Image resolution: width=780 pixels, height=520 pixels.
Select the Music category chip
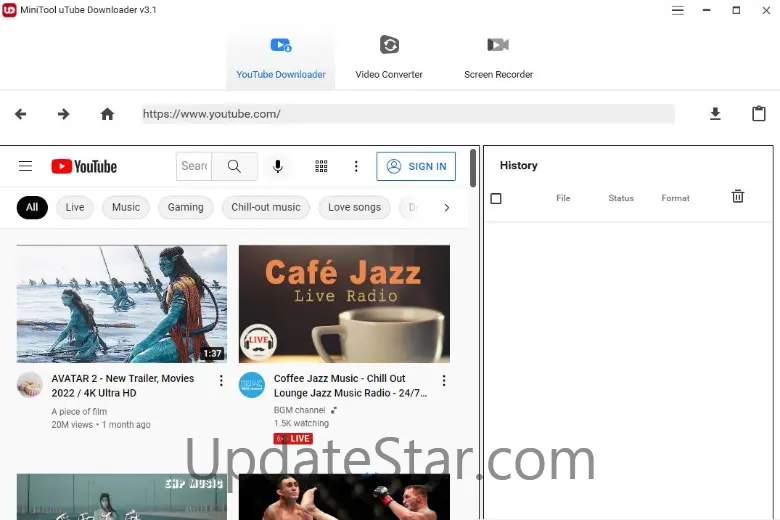tap(126, 208)
